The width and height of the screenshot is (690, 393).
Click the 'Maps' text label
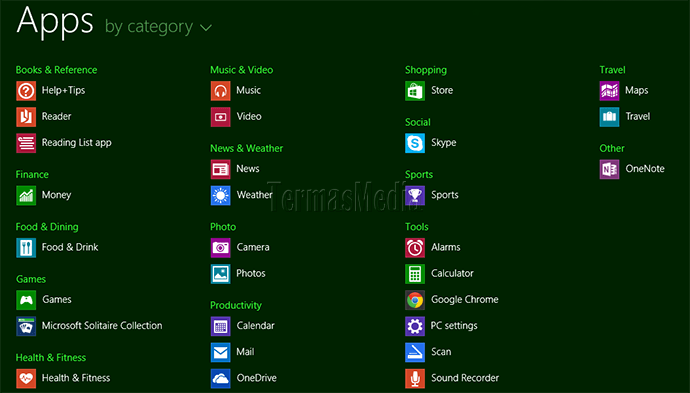(x=637, y=91)
